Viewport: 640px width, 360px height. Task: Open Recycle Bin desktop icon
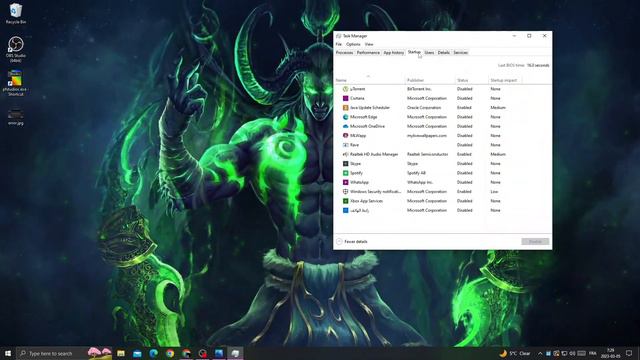point(16,13)
